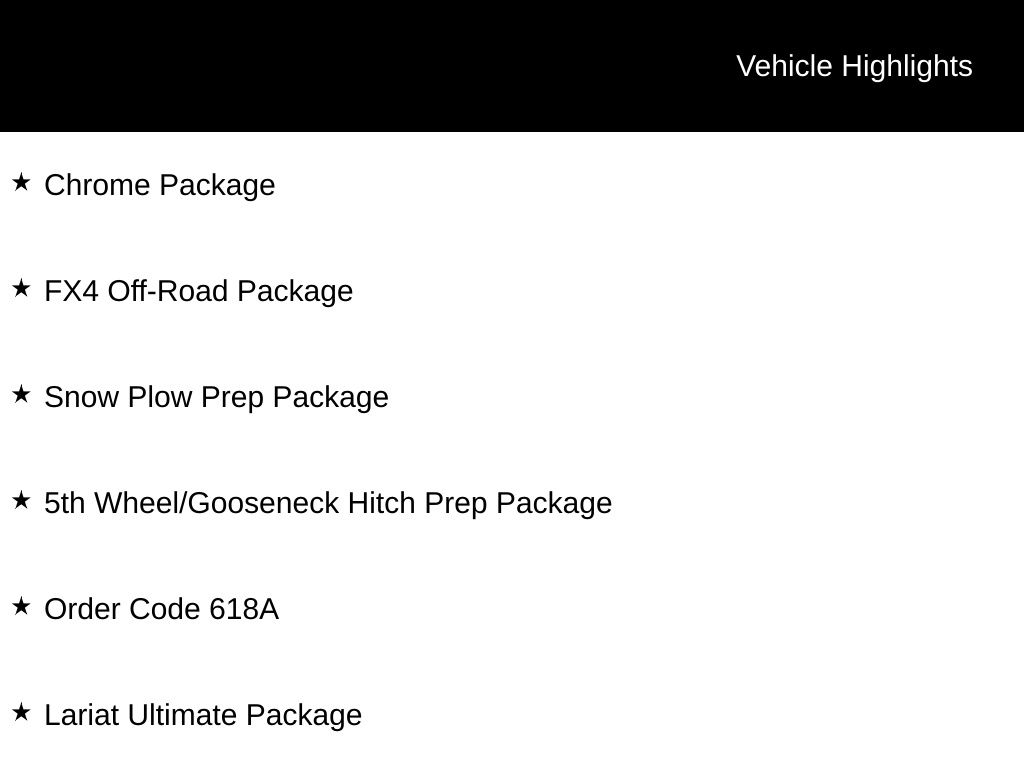Select the star beside Order Code 618A
The image size is (1024, 768).
(x=21, y=606)
